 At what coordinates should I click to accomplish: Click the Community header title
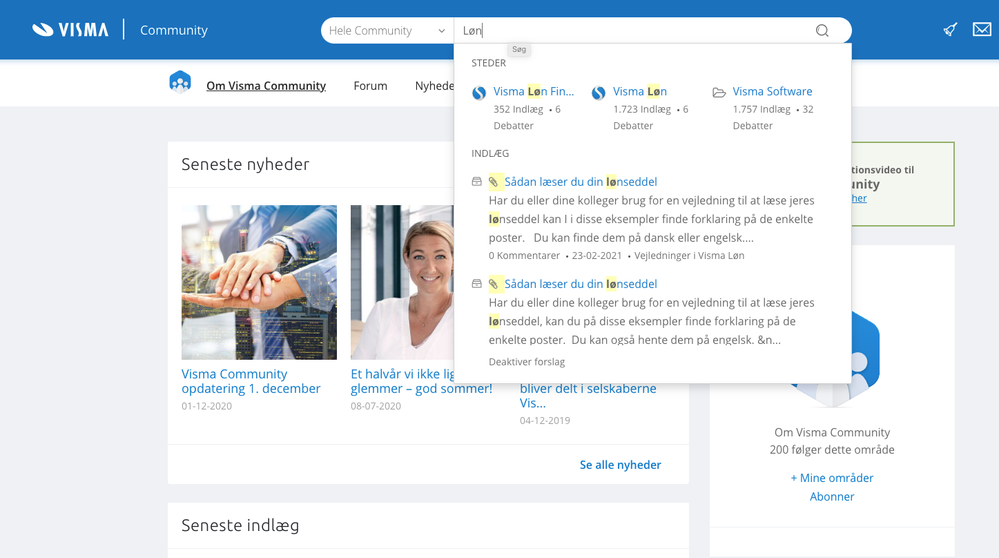174,30
